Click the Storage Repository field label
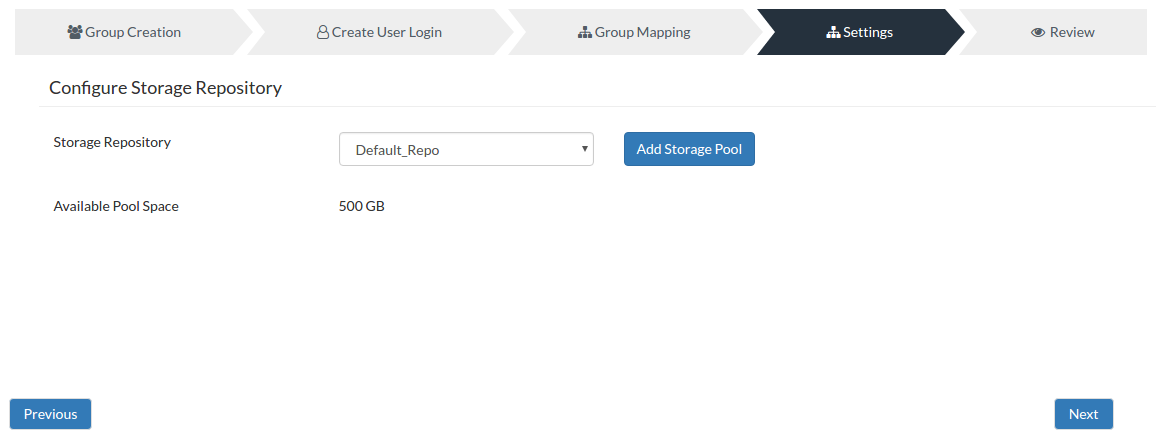1156x436 pixels. pyautogui.click(x=112, y=142)
